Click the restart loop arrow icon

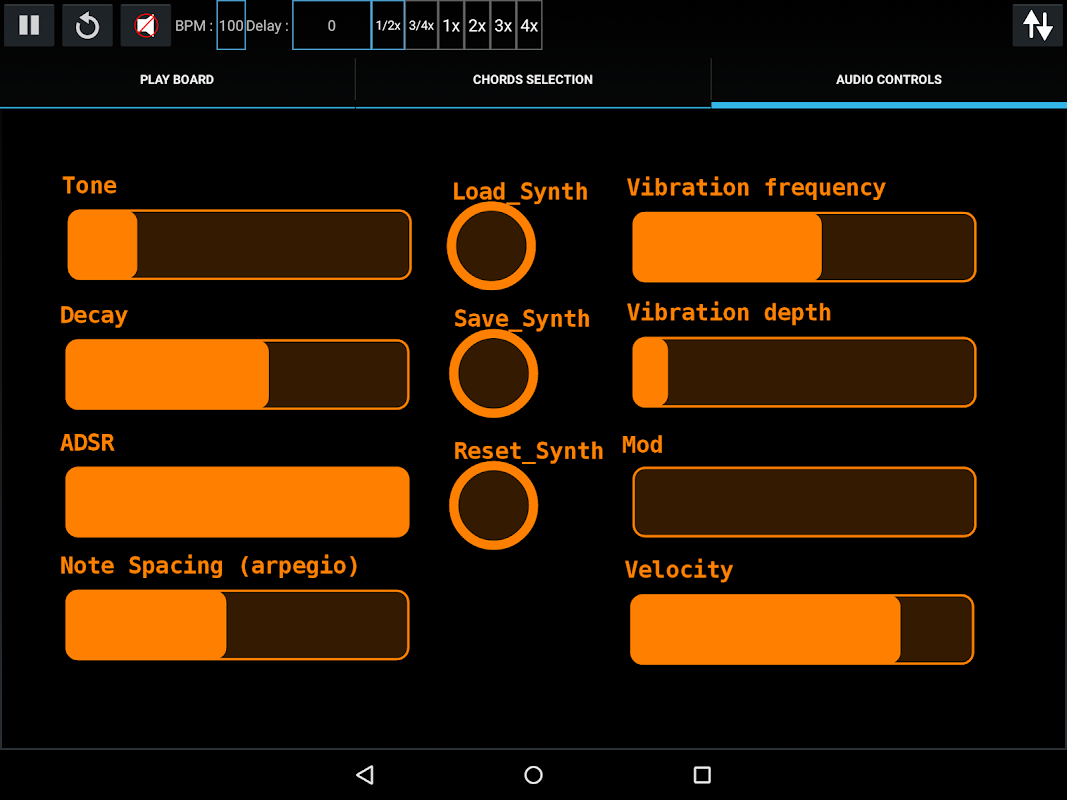point(87,25)
